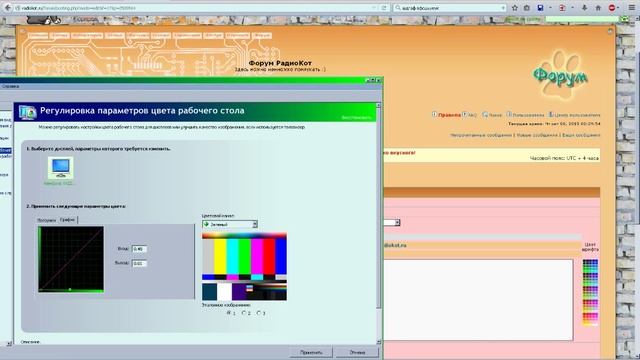Click the Применить button

click(x=311, y=352)
